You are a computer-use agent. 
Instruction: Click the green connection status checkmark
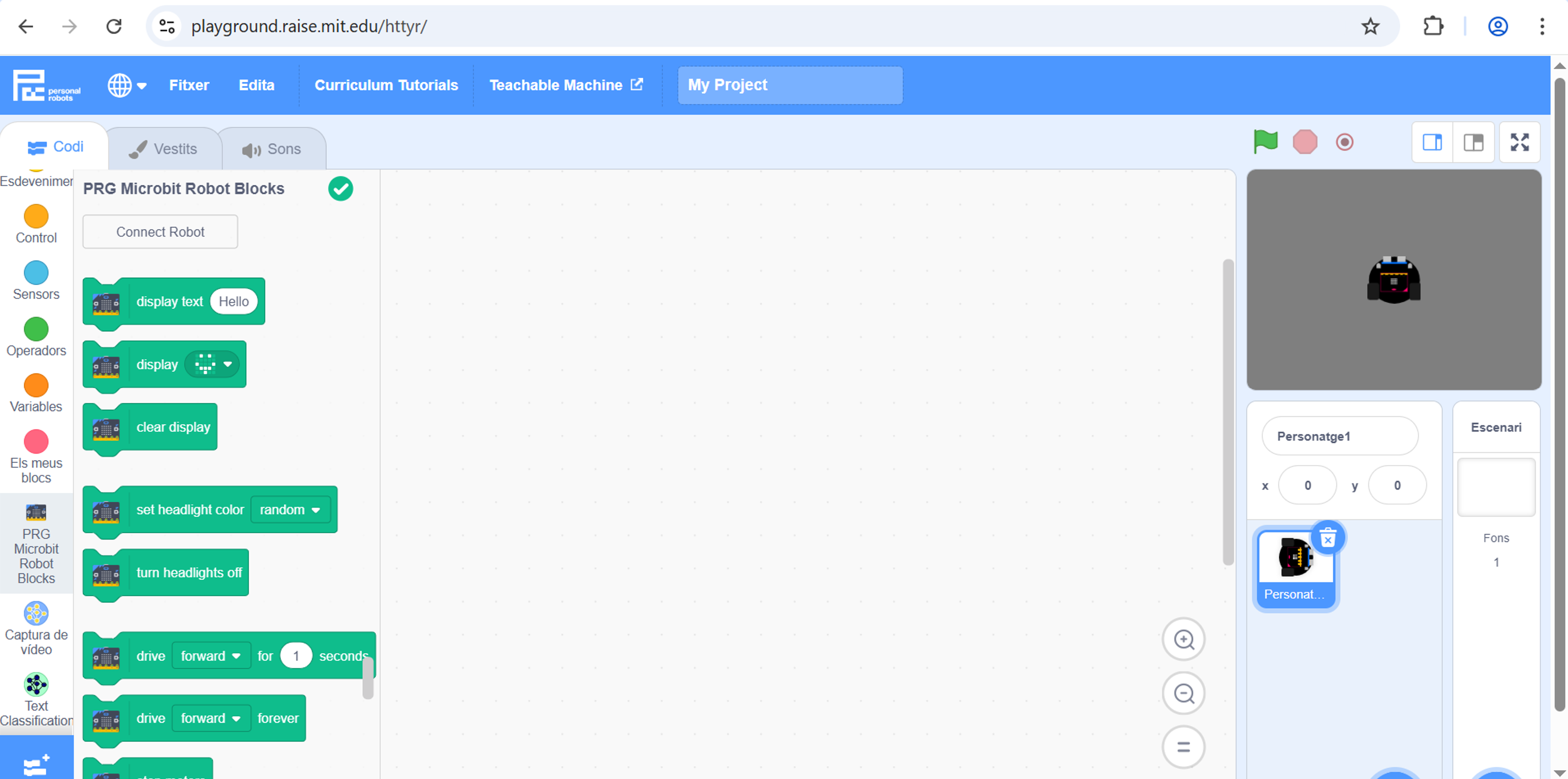coord(340,189)
